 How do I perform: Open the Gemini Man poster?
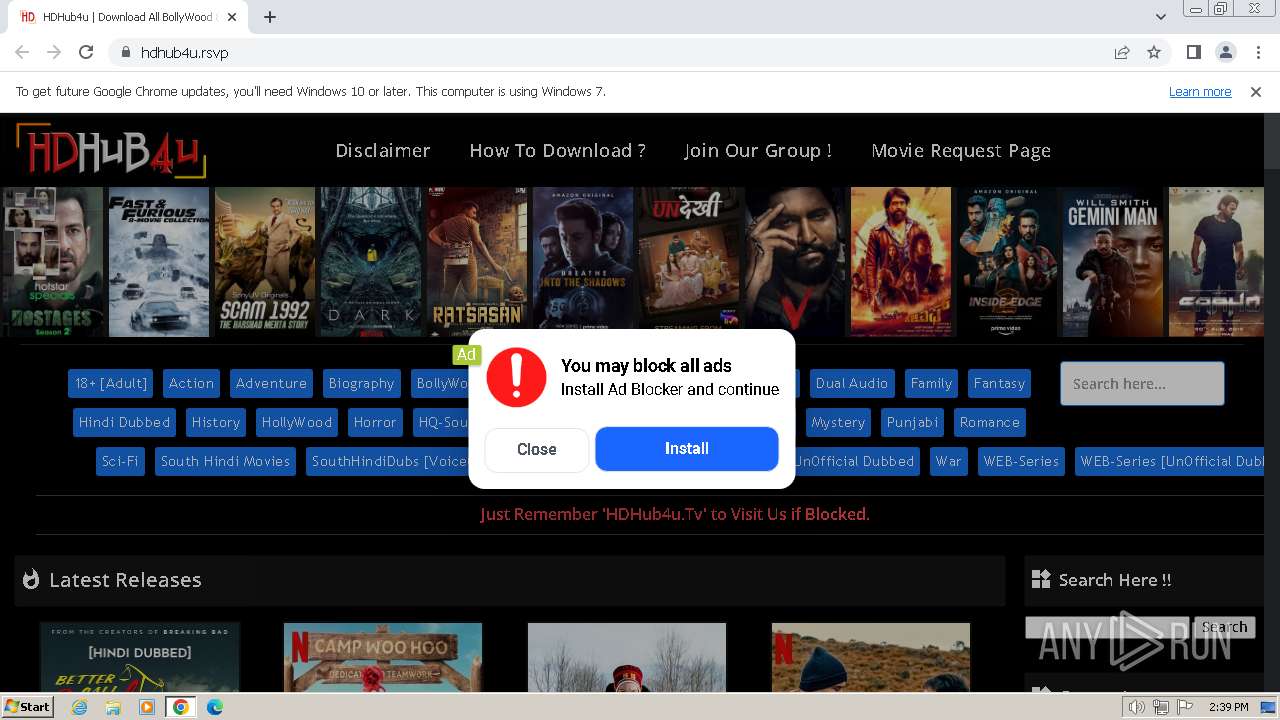[x=1112, y=261]
